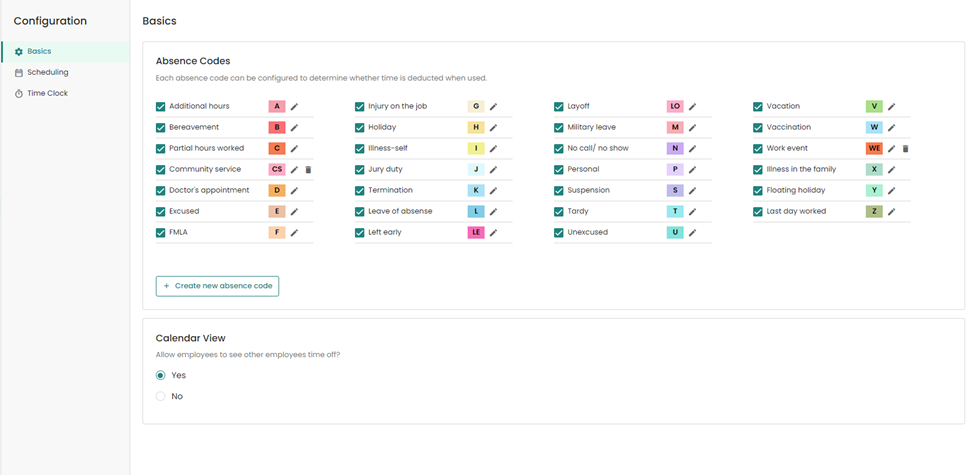This screenshot has height=475, width=975.
Task: Click pencil icon beside FMLA
Action: [294, 233]
